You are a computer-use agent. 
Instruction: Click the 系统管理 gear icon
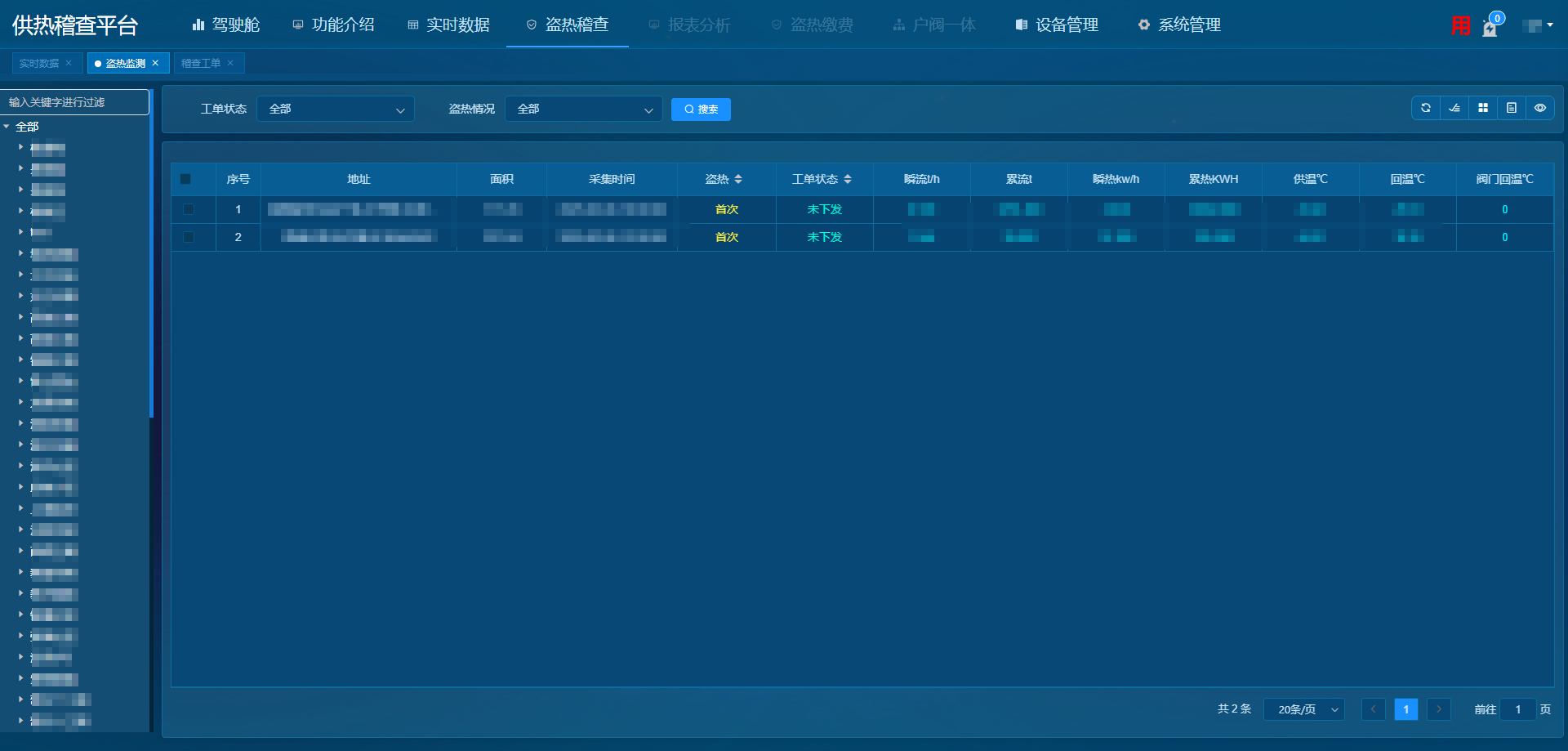[x=1143, y=25]
